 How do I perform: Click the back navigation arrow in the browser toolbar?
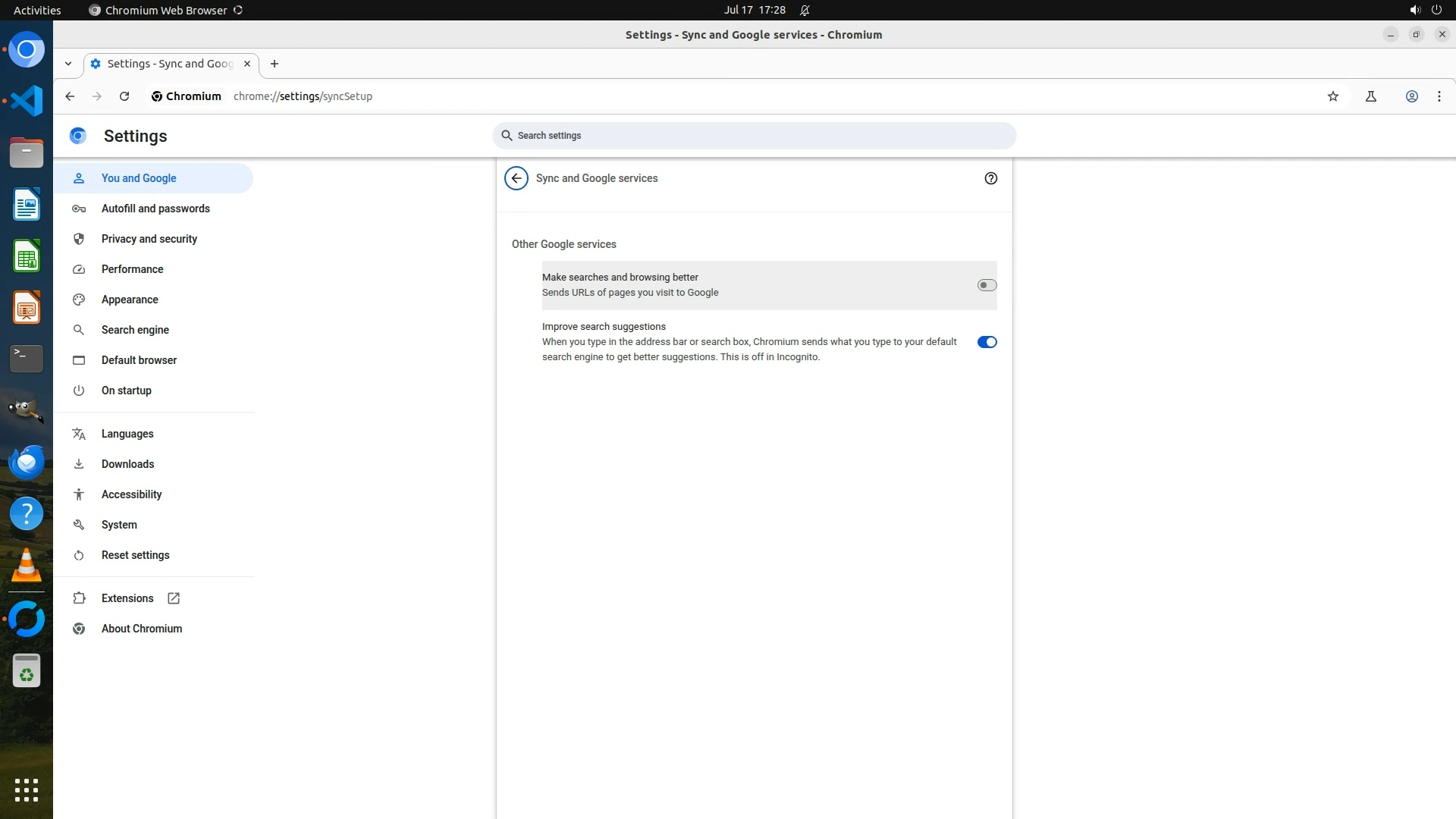(x=70, y=96)
